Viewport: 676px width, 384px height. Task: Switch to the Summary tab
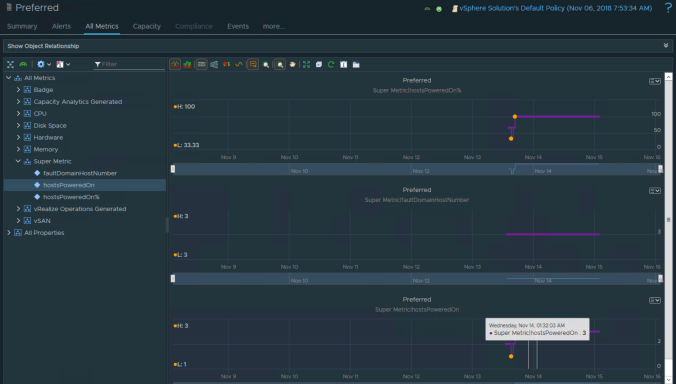click(22, 26)
